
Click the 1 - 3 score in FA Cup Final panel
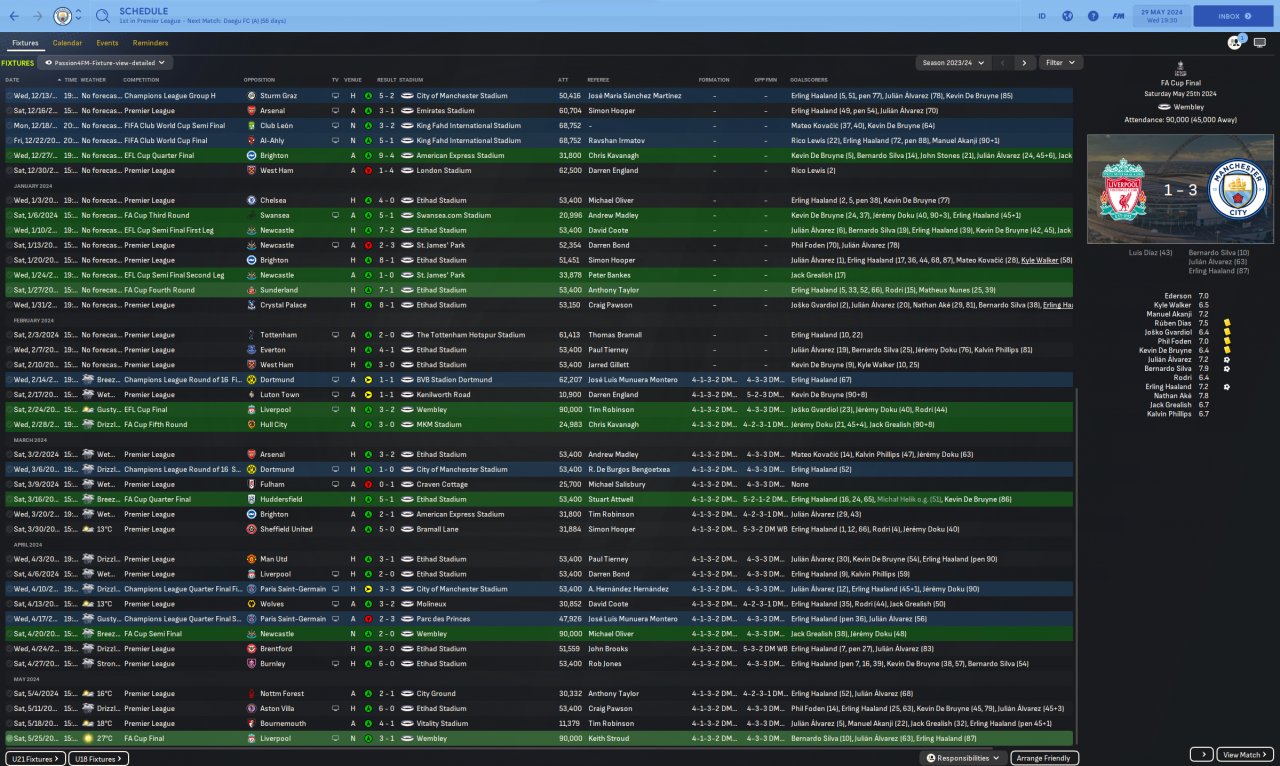[x=1179, y=188]
